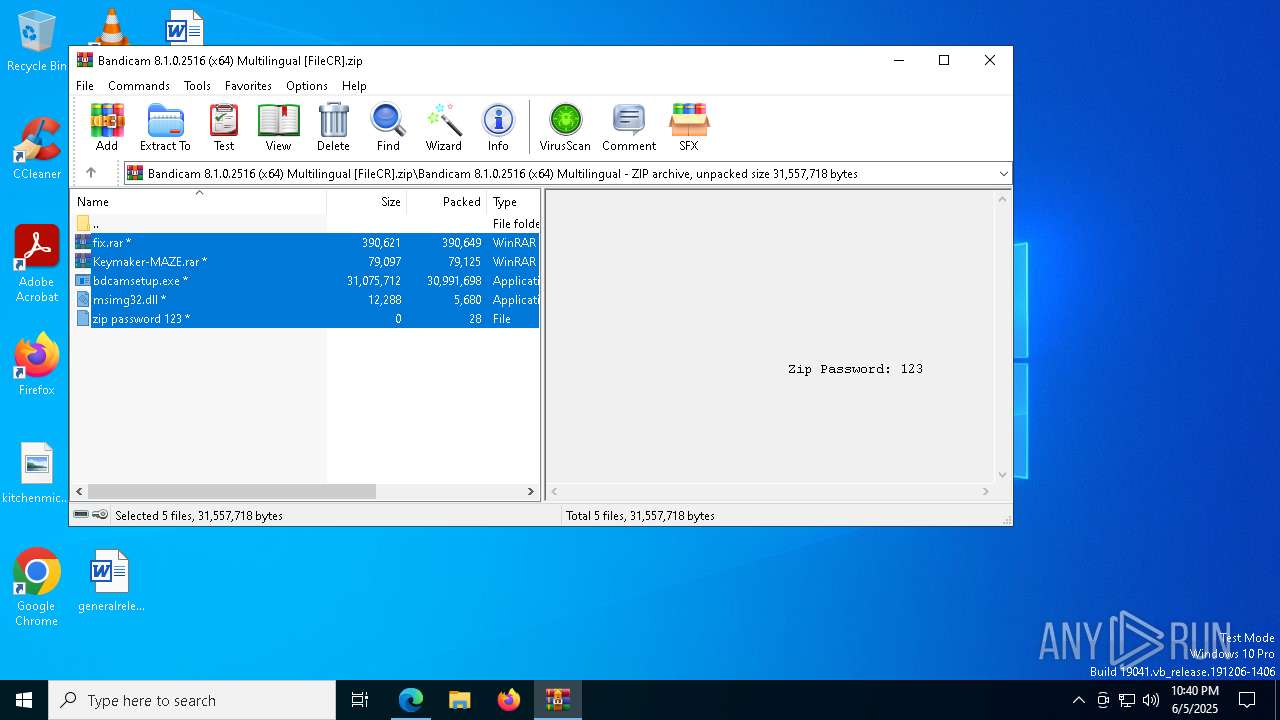Launch Firefox desktop shortcut

pos(37,364)
